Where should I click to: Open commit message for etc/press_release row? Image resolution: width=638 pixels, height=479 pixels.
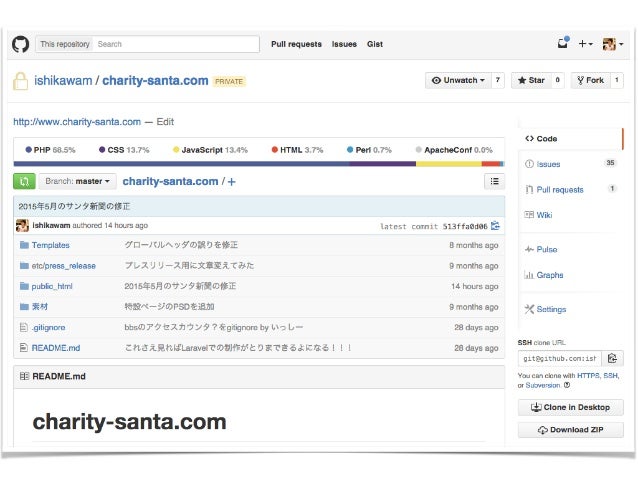(x=189, y=265)
